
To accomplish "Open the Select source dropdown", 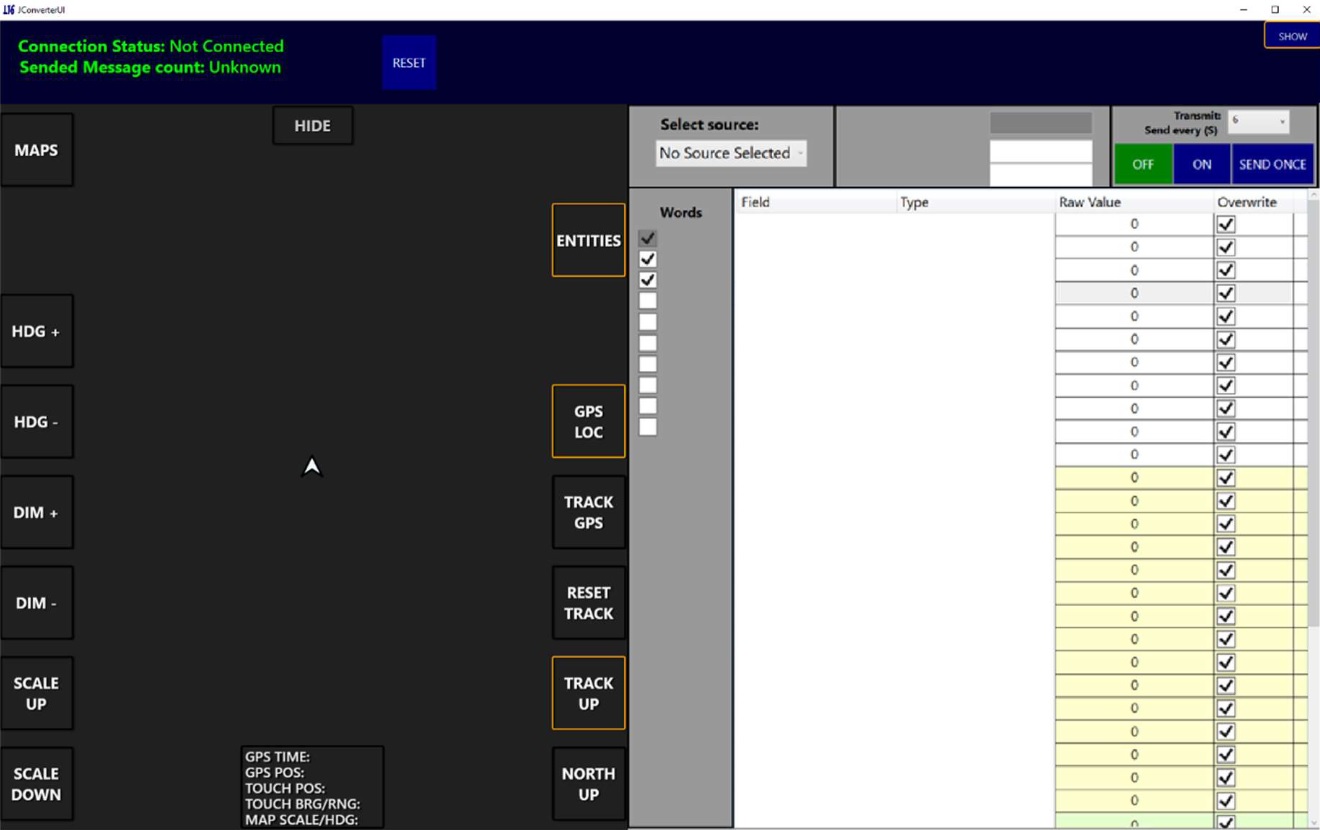I will coord(731,153).
